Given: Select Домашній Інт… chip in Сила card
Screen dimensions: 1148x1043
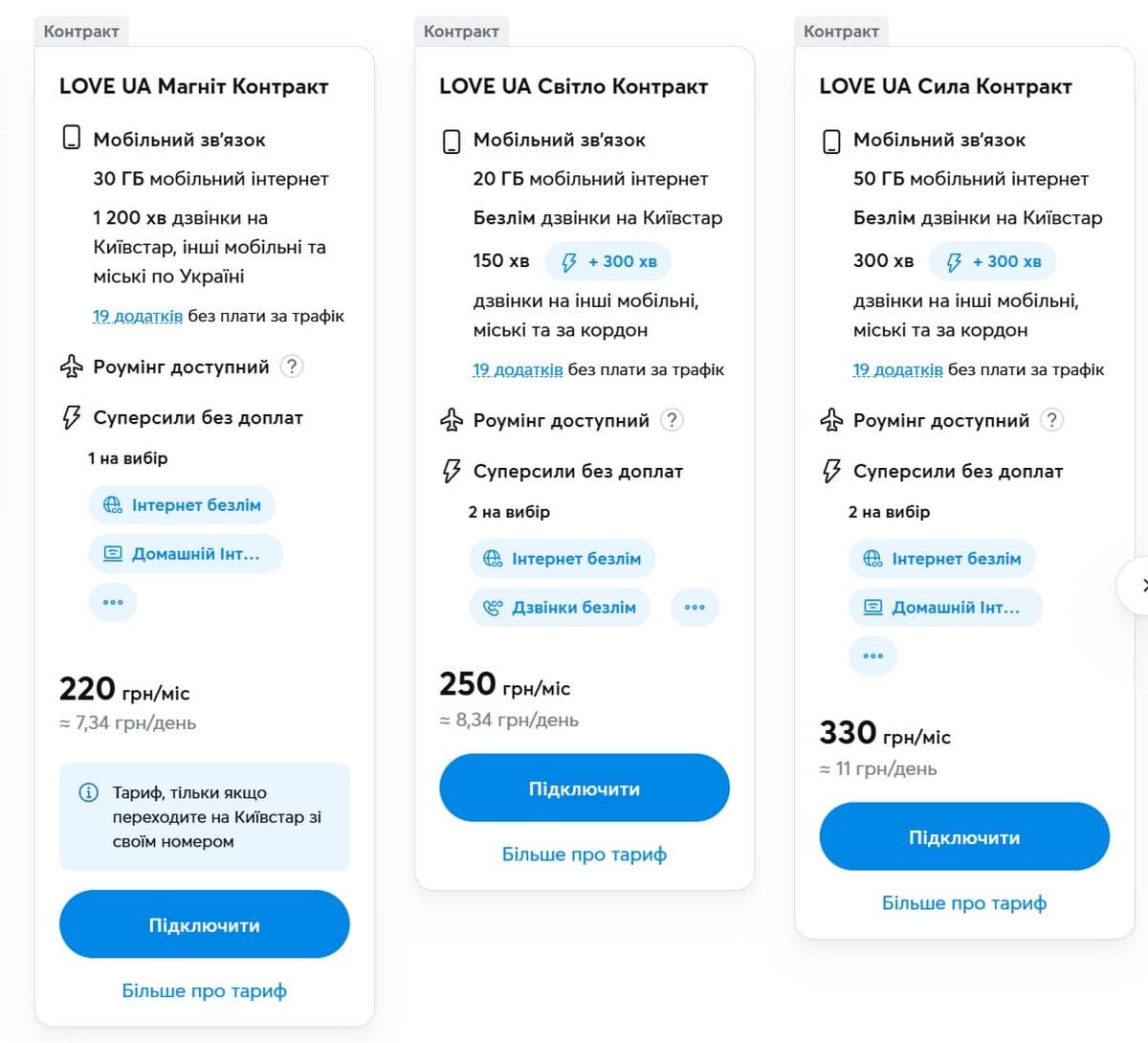Looking at the screenshot, I should [x=945, y=608].
